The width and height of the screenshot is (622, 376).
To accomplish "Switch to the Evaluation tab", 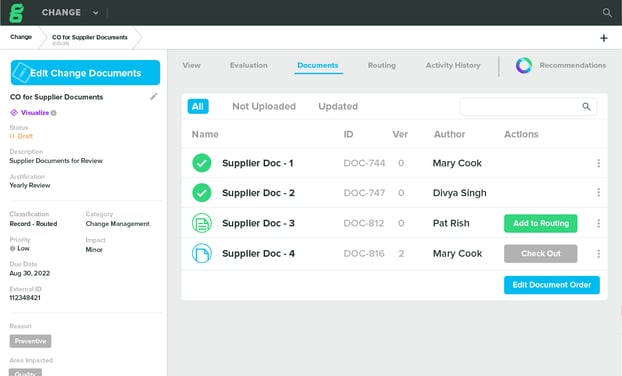I will tap(248, 65).
